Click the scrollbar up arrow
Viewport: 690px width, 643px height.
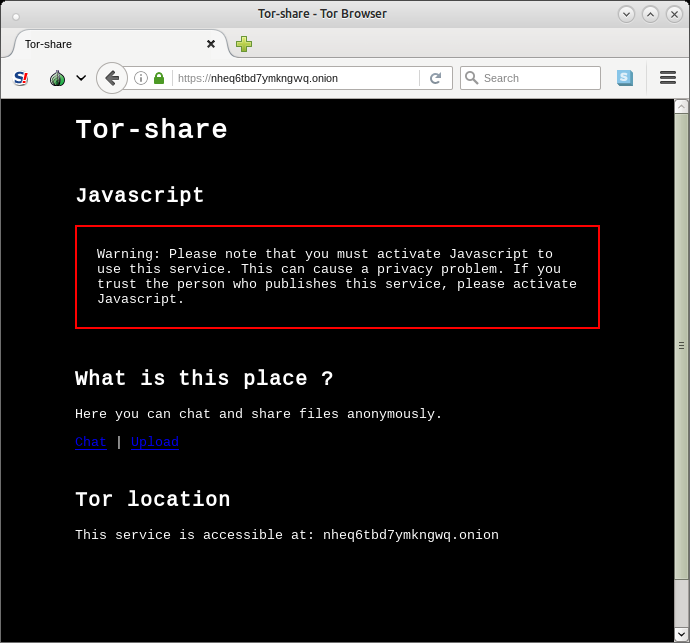682,107
